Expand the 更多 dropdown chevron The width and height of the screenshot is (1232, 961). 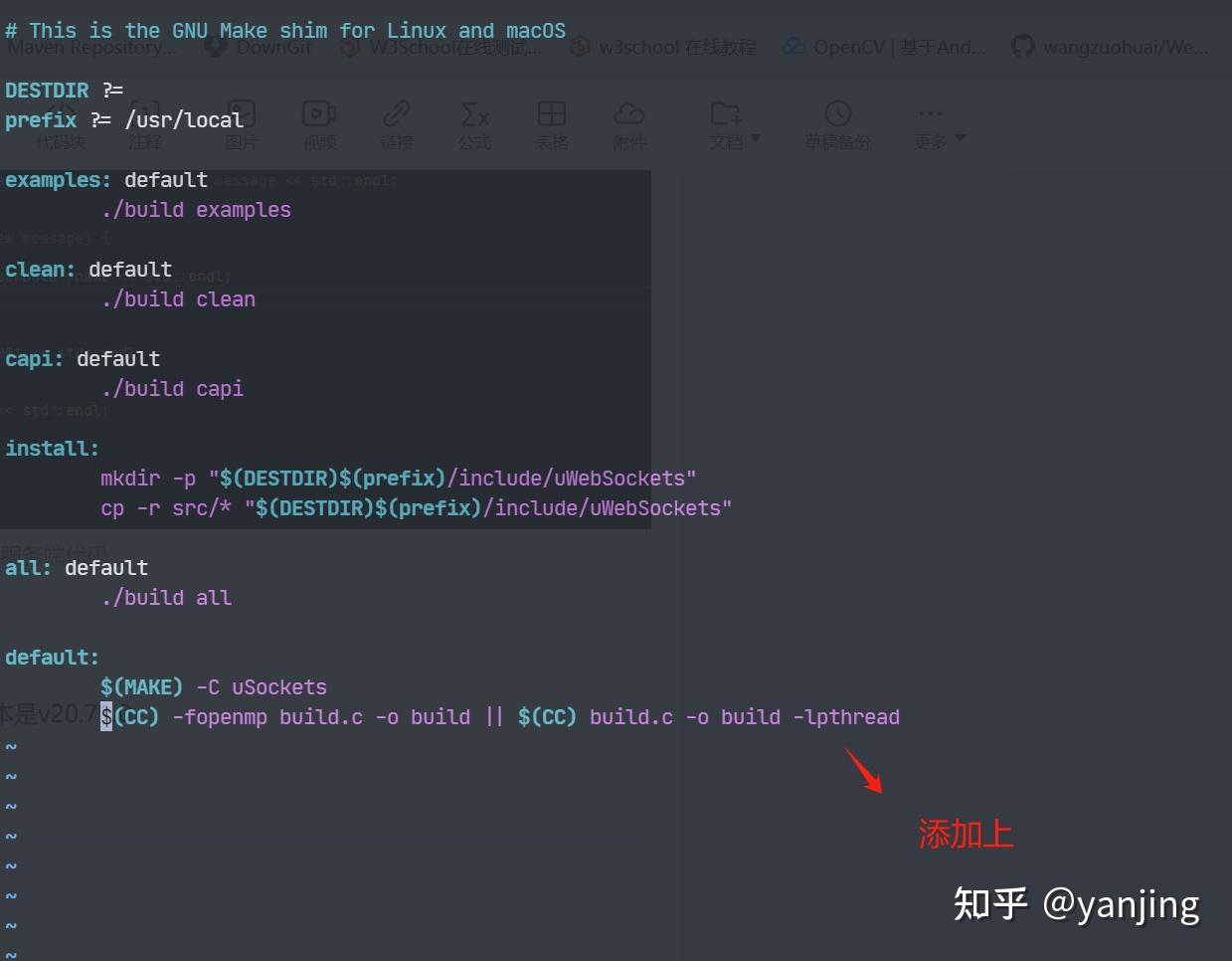tap(958, 139)
